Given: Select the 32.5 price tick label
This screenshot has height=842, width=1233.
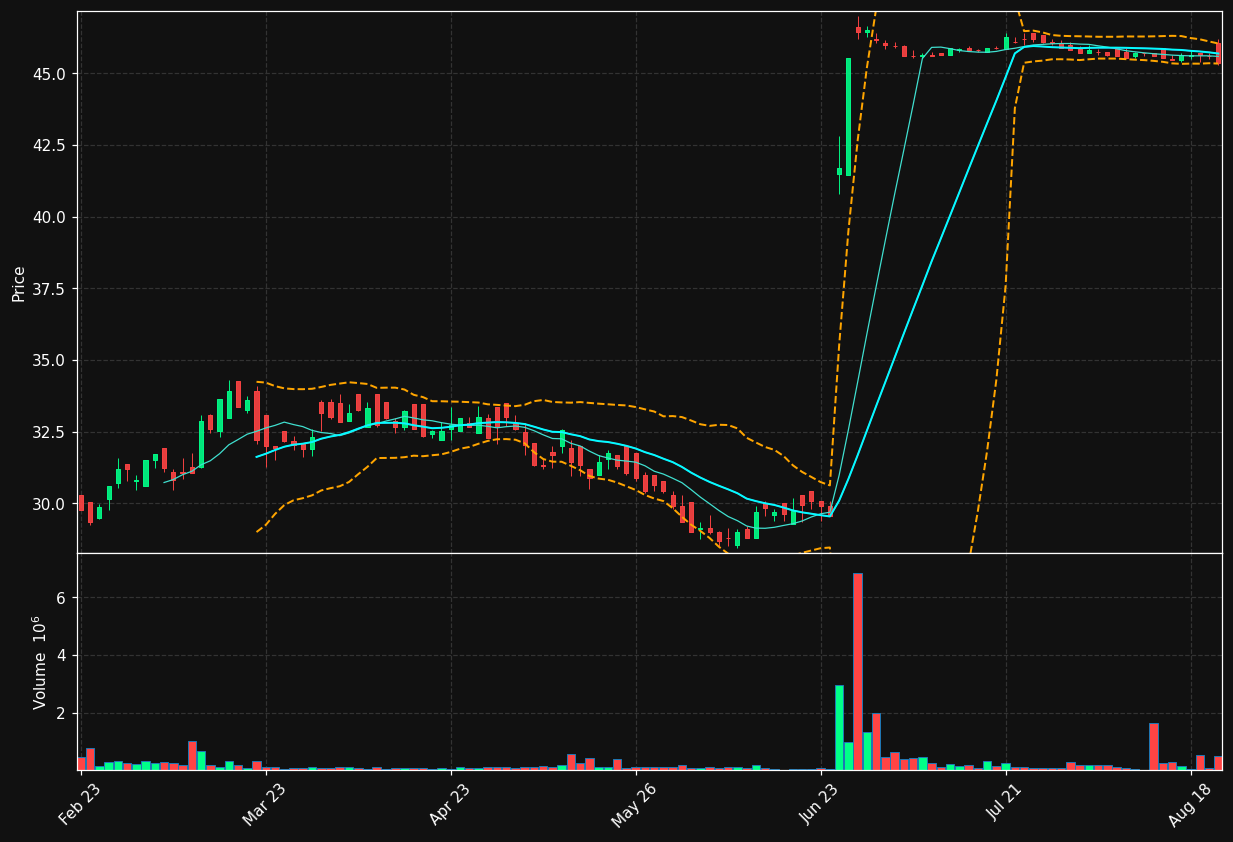Looking at the screenshot, I should pos(50,432).
